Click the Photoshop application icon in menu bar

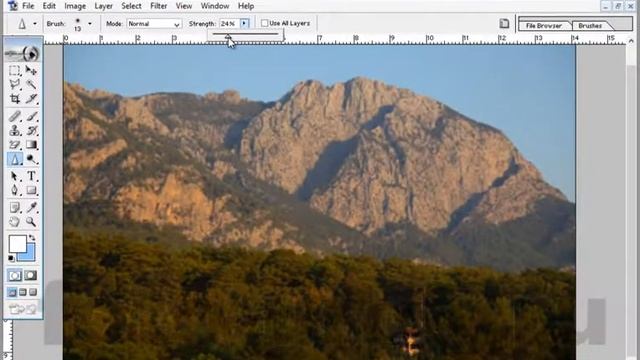13,6
